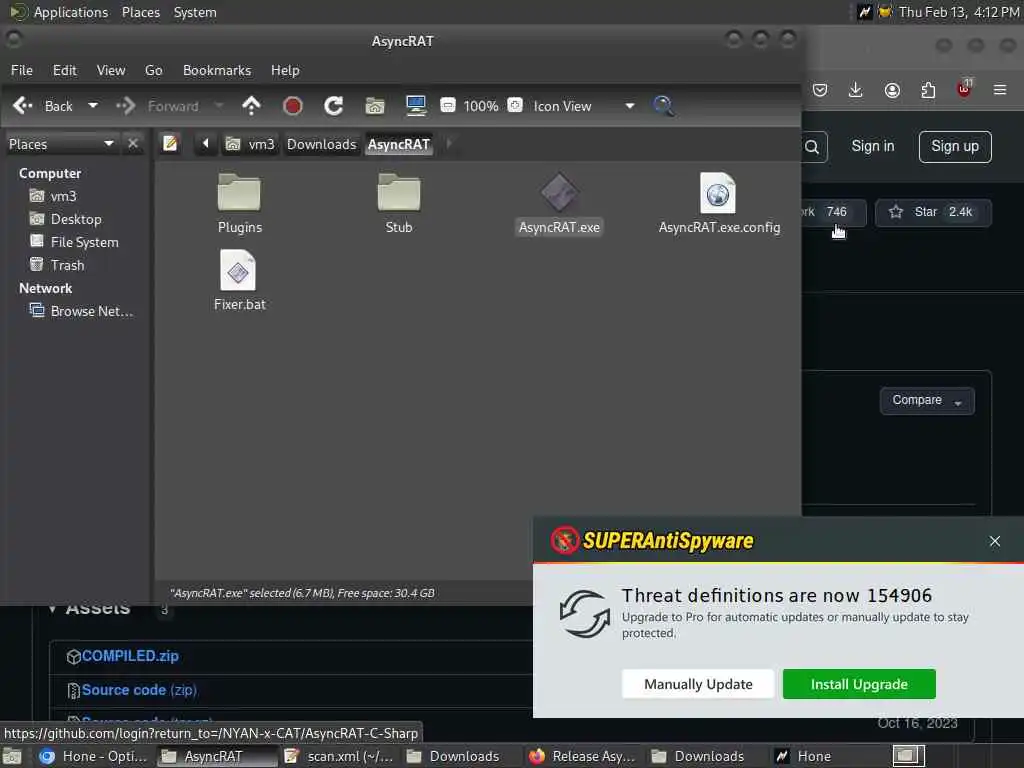Screen dimensions: 1024x768
Task: Click the uBlock extension icon in Firefox
Action: coord(964,89)
